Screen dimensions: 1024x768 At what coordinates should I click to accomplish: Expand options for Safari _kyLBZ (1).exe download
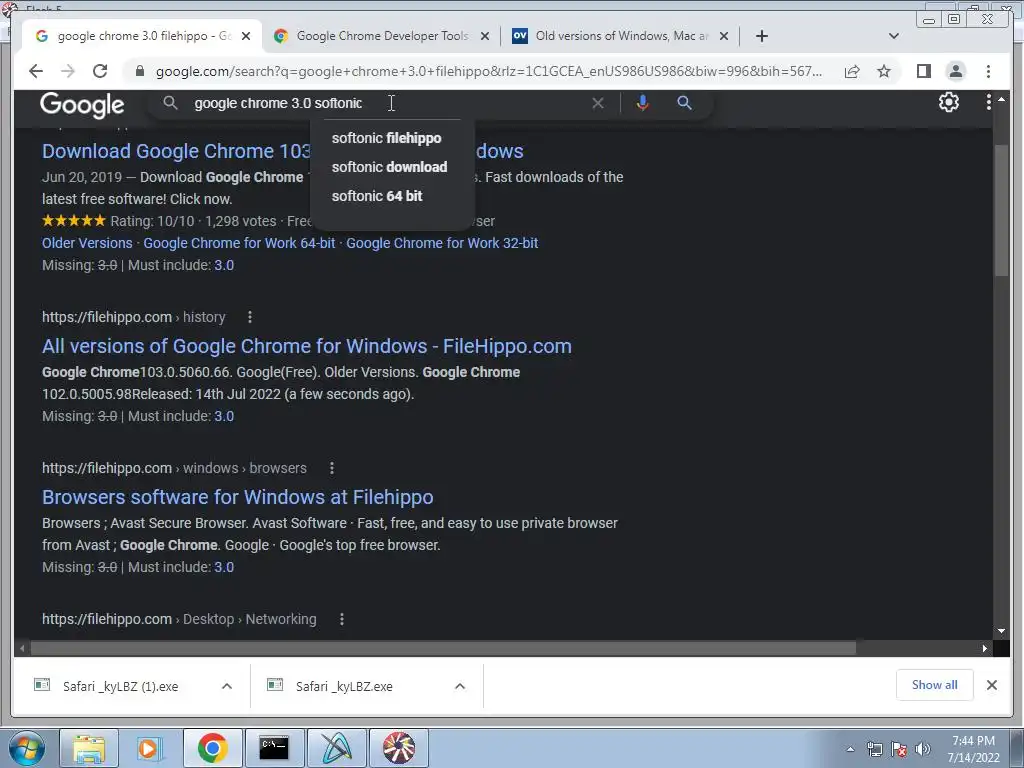pos(227,686)
